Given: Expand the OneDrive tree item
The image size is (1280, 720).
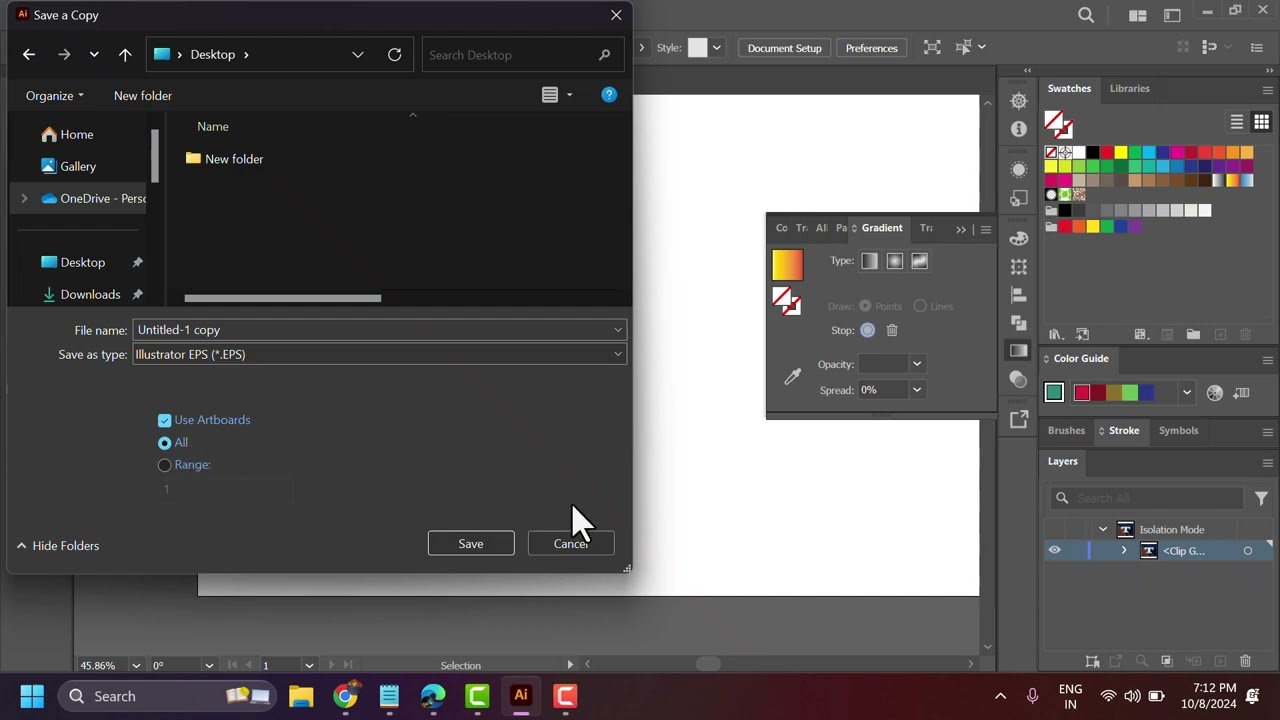Looking at the screenshot, I should pyautogui.click(x=24, y=199).
